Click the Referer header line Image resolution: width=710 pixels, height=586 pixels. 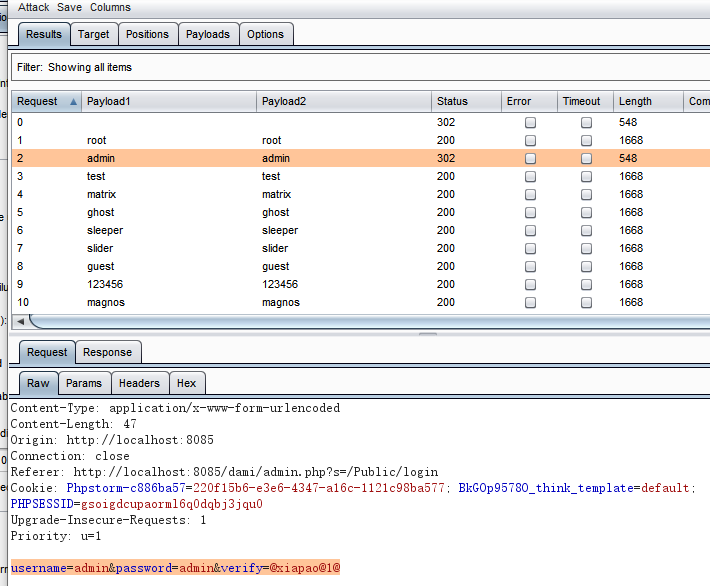(224, 472)
